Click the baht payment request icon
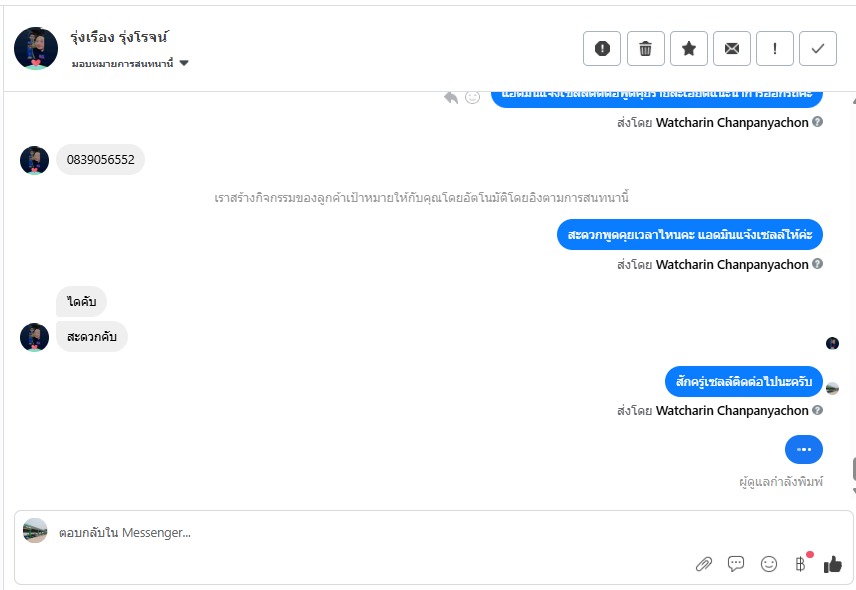 (x=800, y=564)
